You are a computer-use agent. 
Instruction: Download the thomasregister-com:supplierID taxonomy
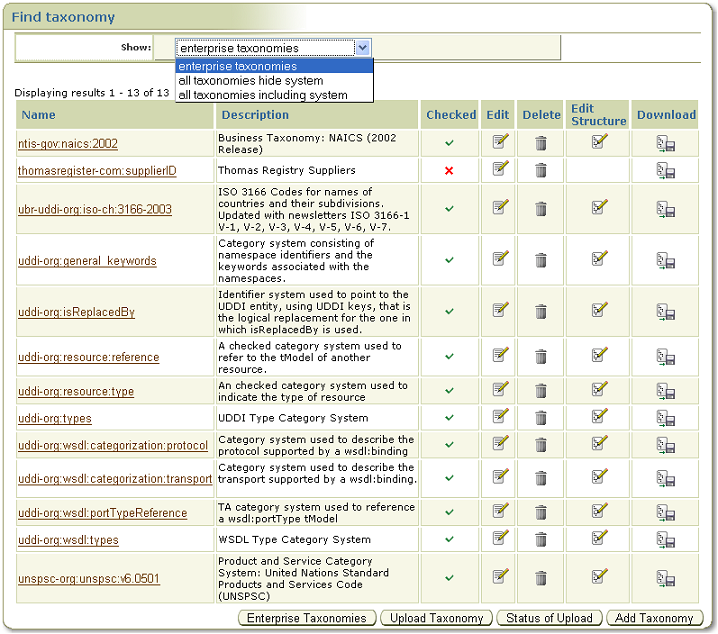(666, 171)
